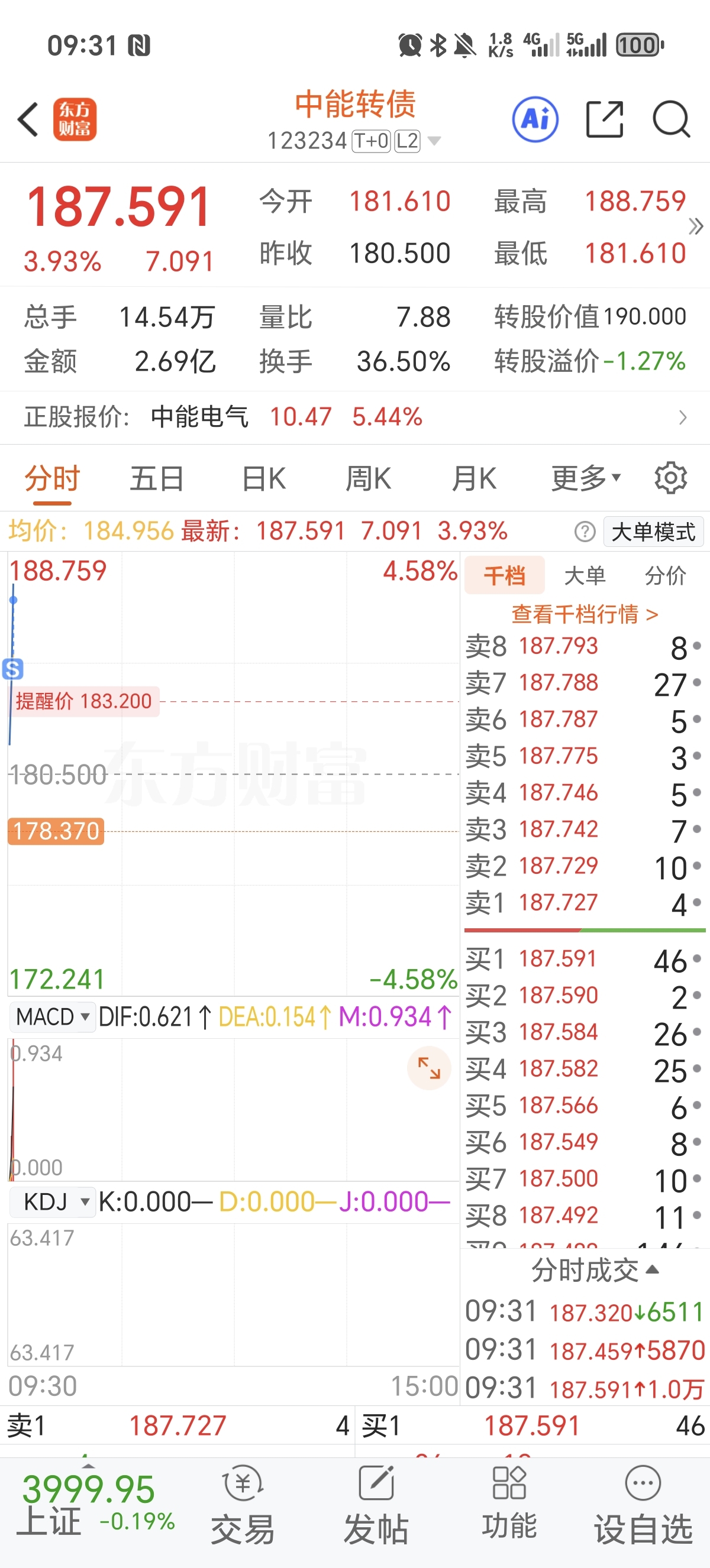The height and width of the screenshot is (1568, 710).
Task: Switch to the 五日 tab
Action: tap(157, 478)
